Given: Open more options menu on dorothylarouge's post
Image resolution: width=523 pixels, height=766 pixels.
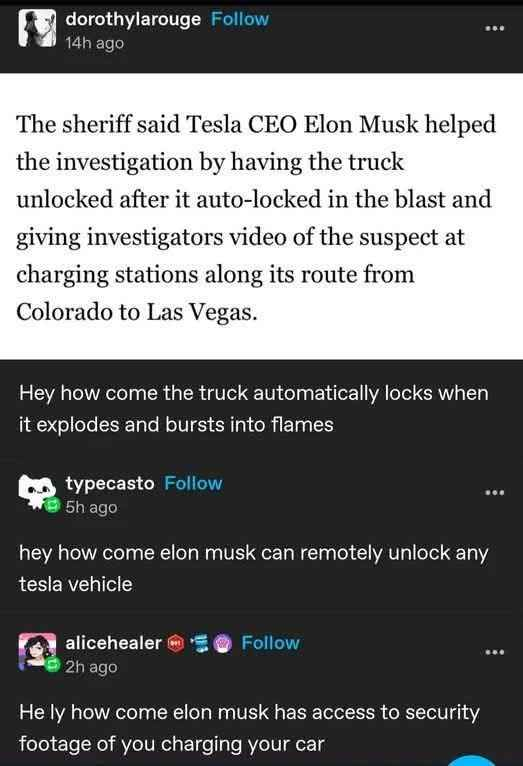Looking at the screenshot, I should [494, 28].
